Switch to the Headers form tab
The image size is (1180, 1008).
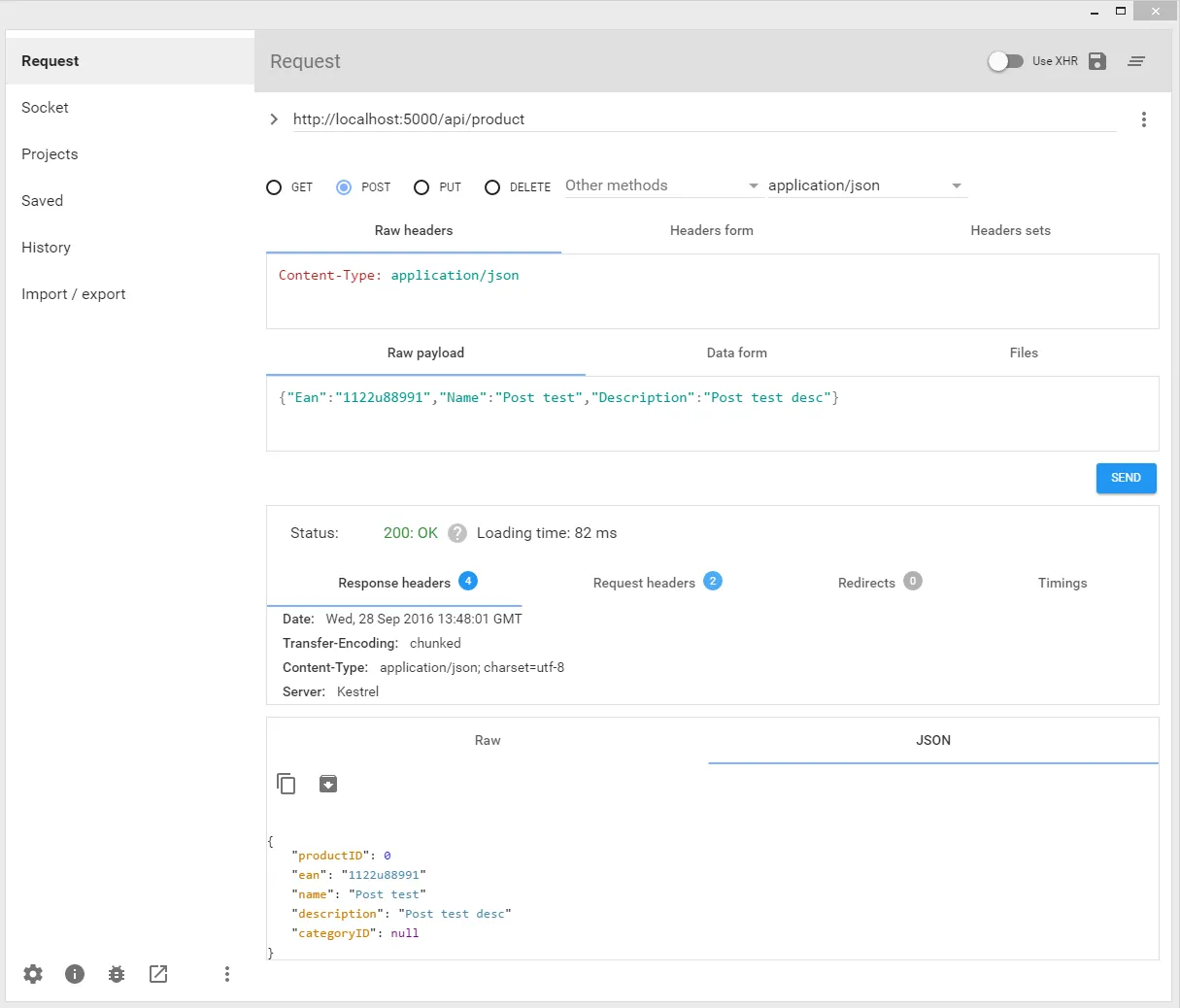click(x=711, y=230)
